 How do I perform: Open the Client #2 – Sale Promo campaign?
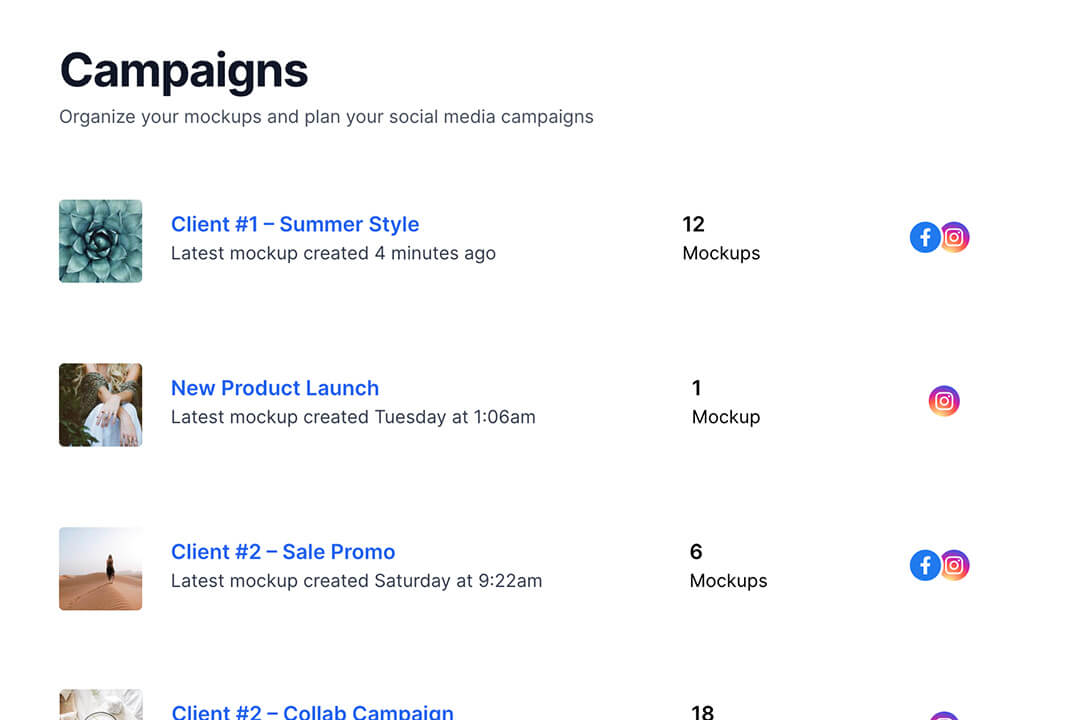click(283, 552)
